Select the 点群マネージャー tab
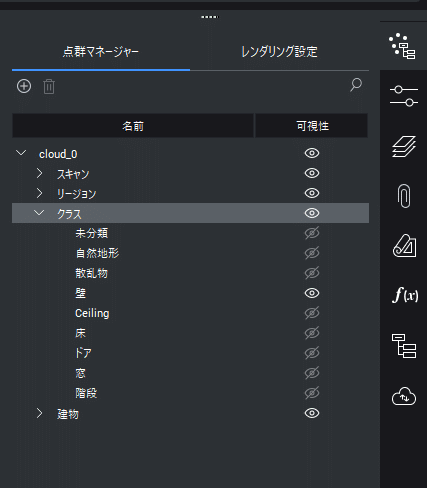 pyautogui.click(x=101, y=52)
